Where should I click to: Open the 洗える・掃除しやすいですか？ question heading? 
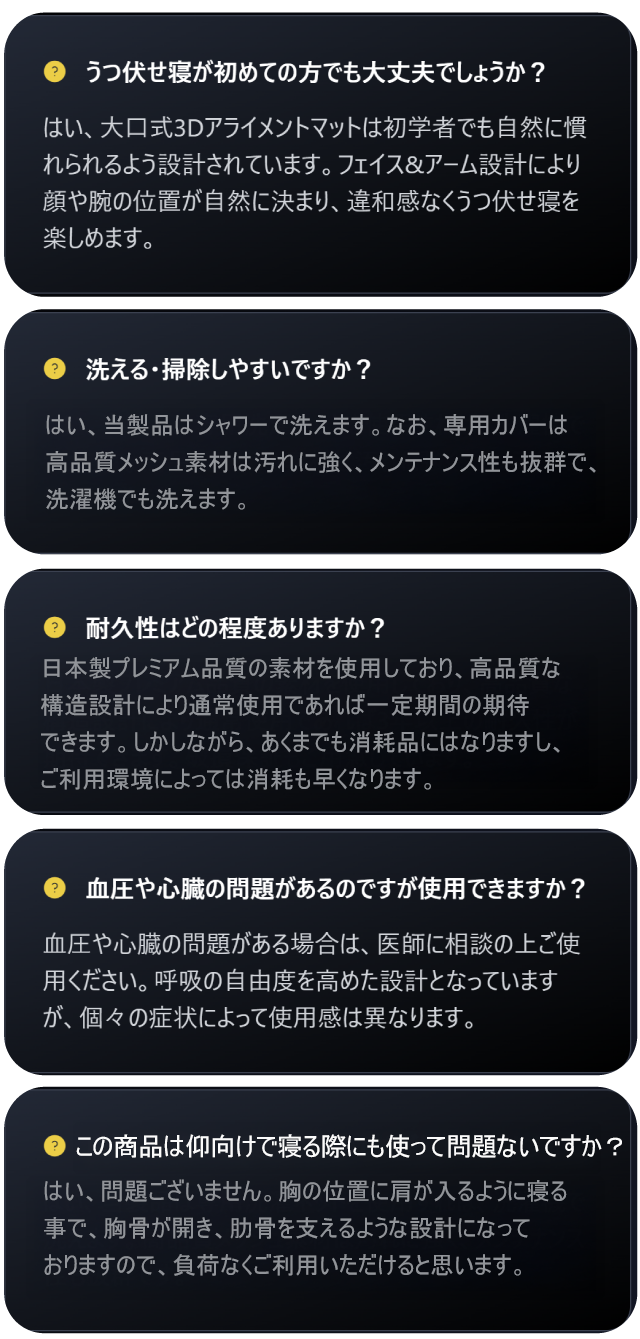coord(229,370)
